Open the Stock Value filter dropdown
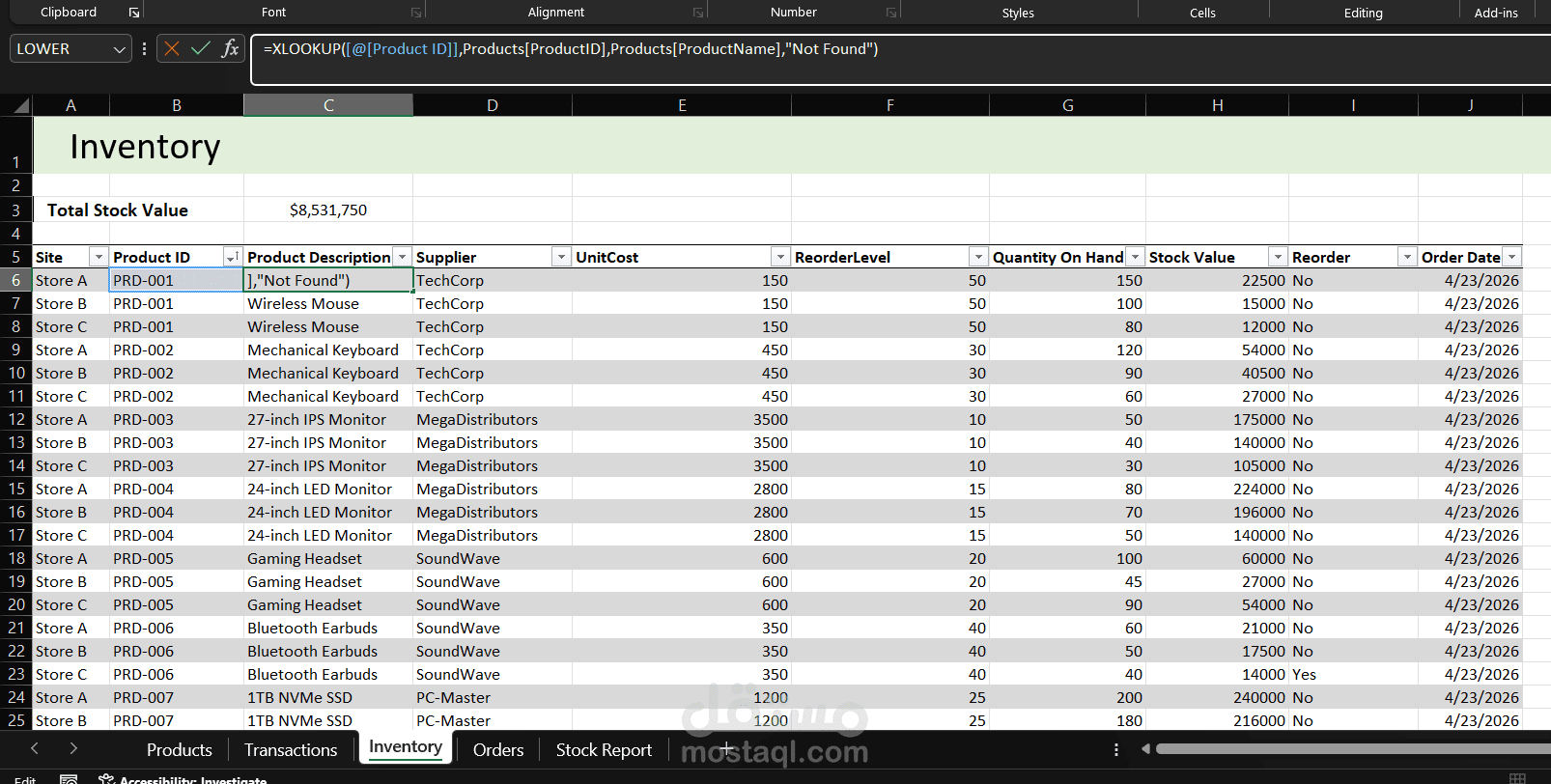Viewport: 1551px width, 784px height. [1278, 257]
